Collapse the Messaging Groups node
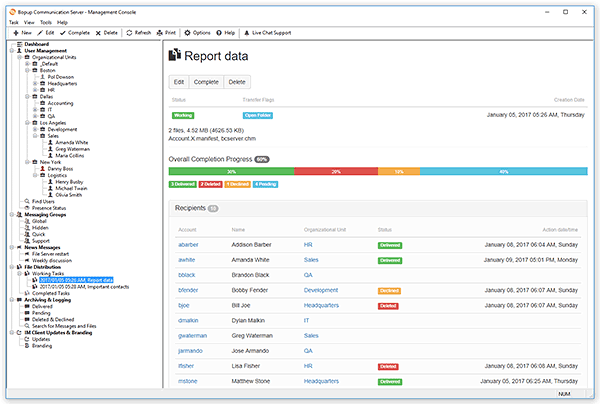This screenshot has width=600, height=404. [x=12, y=215]
